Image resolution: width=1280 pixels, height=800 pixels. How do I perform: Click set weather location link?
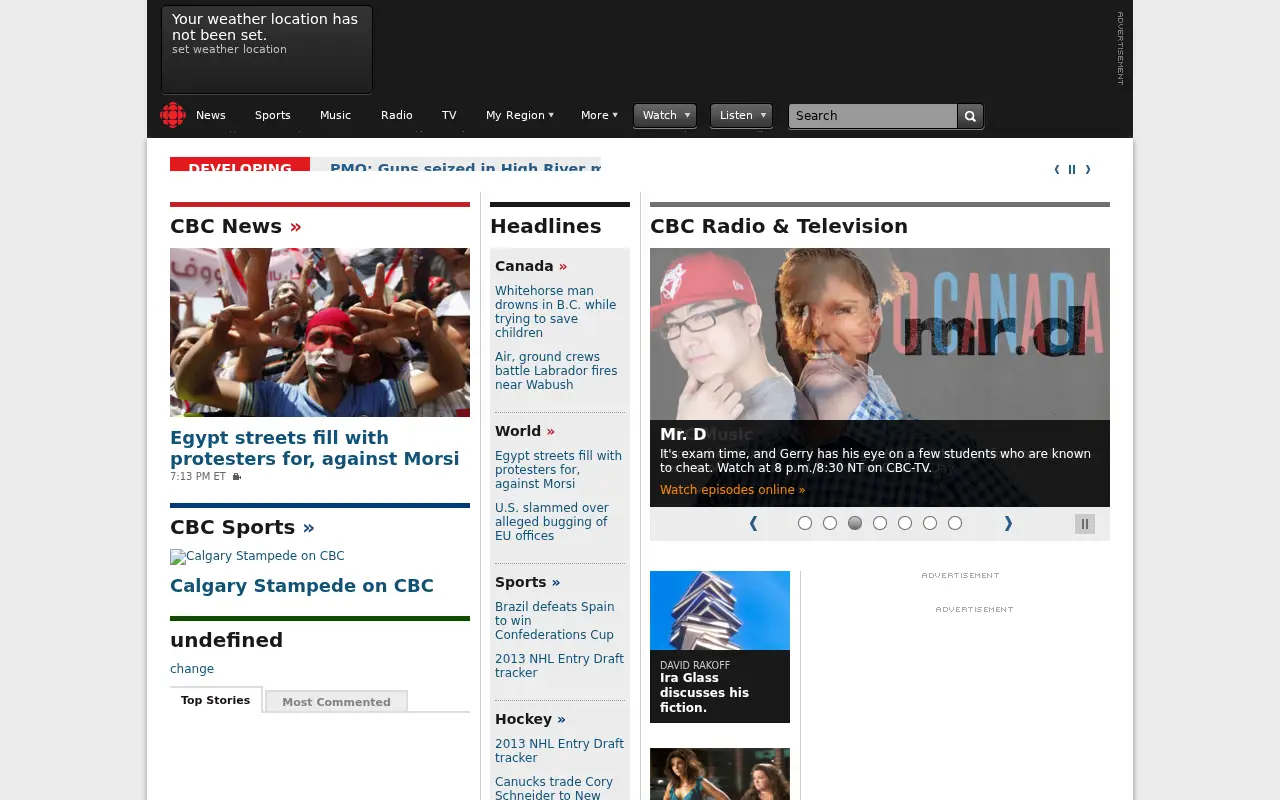click(x=229, y=49)
